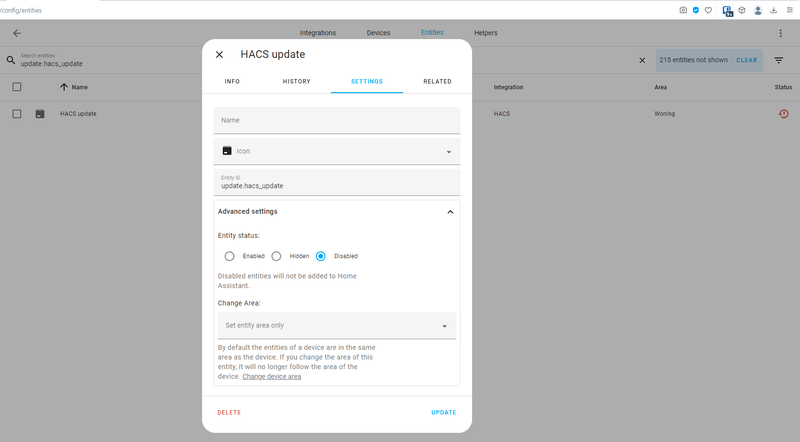Image resolution: width=800 pixels, height=442 pixels.
Task: Click CLEAR for hidden entities filter
Action: [746, 60]
